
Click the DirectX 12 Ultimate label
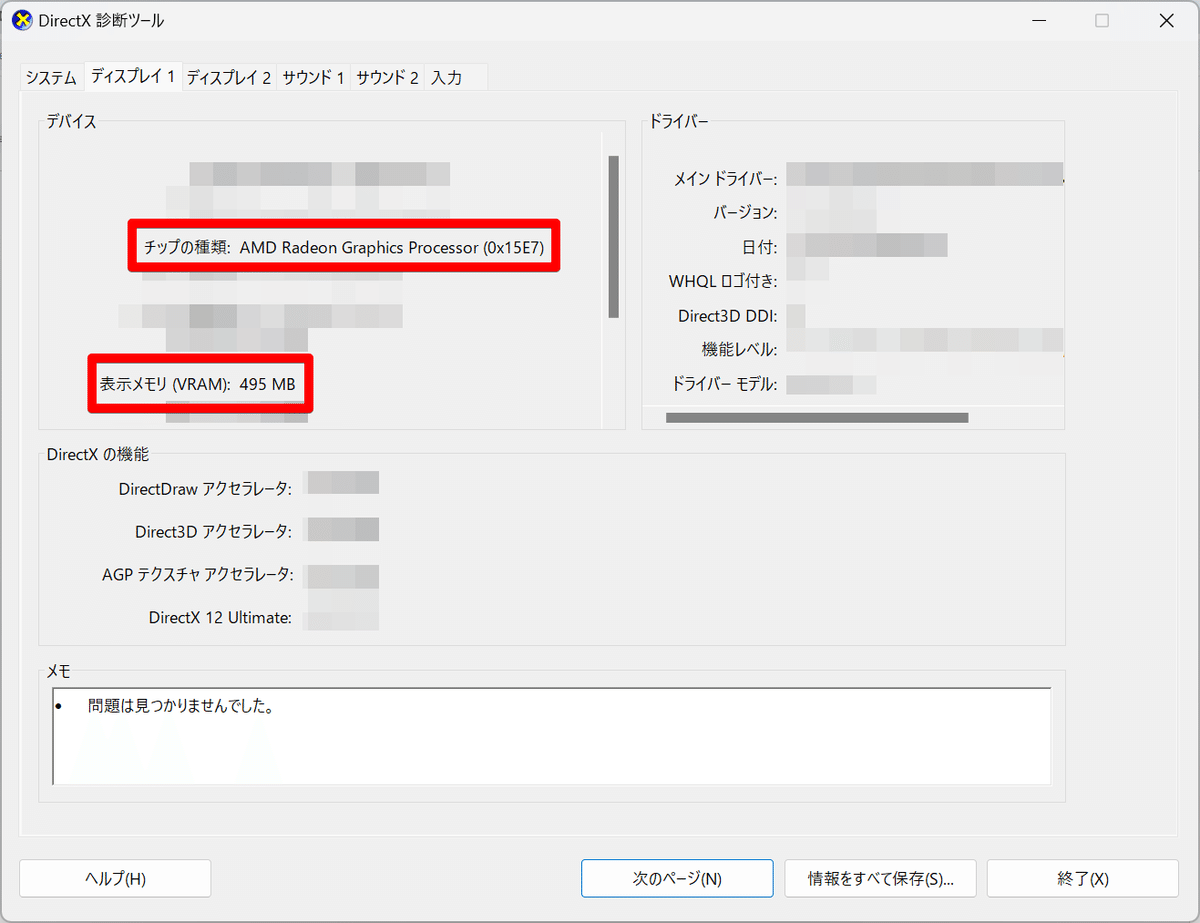[220, 618]
